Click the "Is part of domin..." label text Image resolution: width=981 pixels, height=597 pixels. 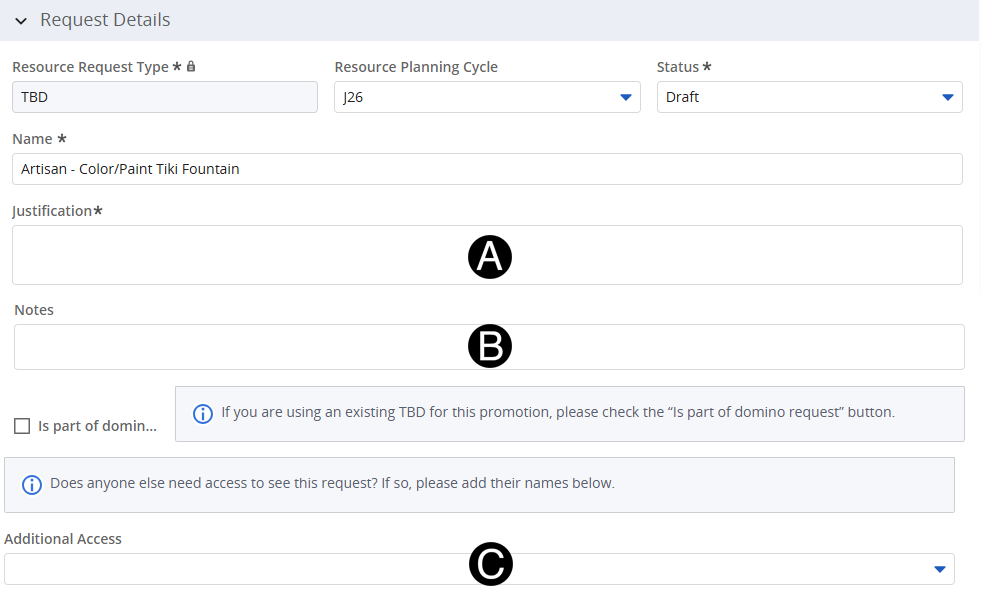[97, 426]
